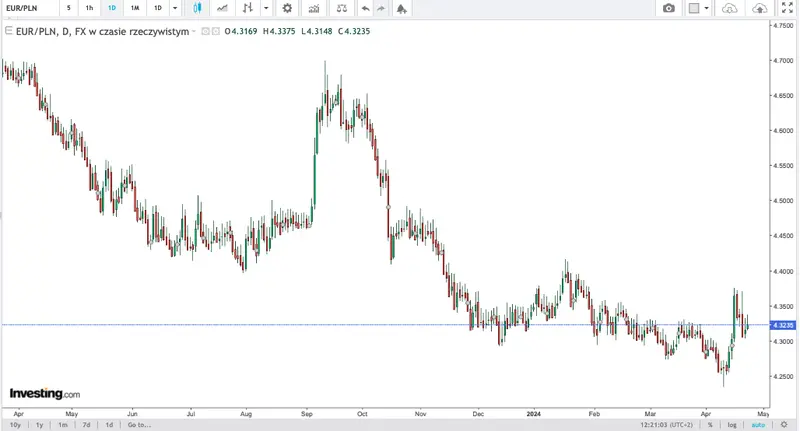Set the range to 10y
The width and height of the screenshot is (800, 431).
click(x=15, y=424)
